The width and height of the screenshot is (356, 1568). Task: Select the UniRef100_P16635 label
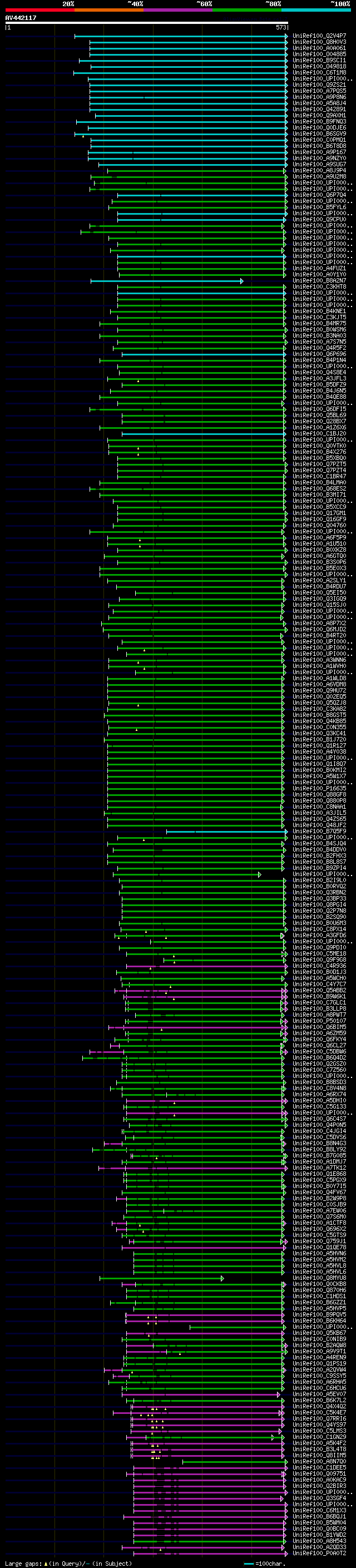(x=319, y=788)
